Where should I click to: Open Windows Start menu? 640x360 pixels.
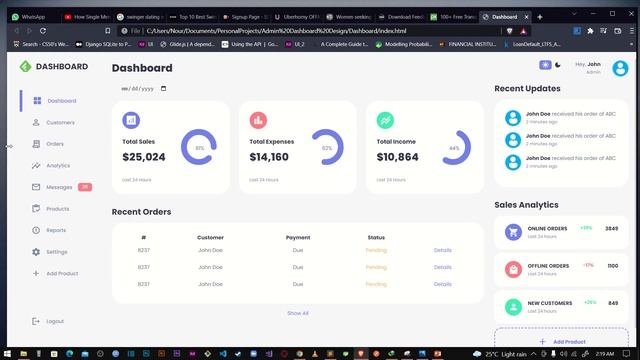7,353
